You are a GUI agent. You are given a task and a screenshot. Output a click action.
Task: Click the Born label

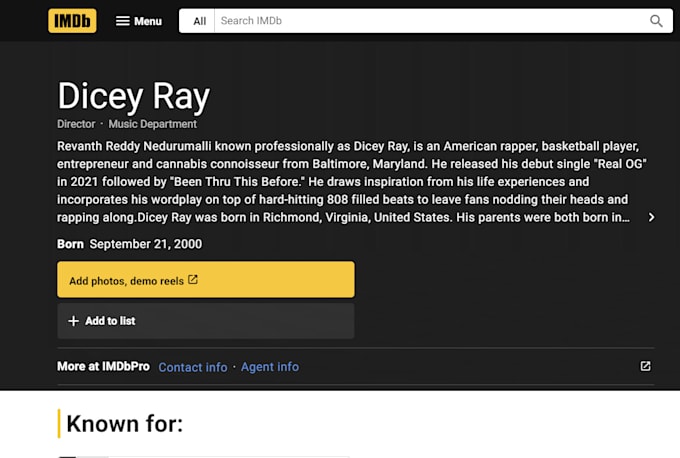(x=70, y=244)
